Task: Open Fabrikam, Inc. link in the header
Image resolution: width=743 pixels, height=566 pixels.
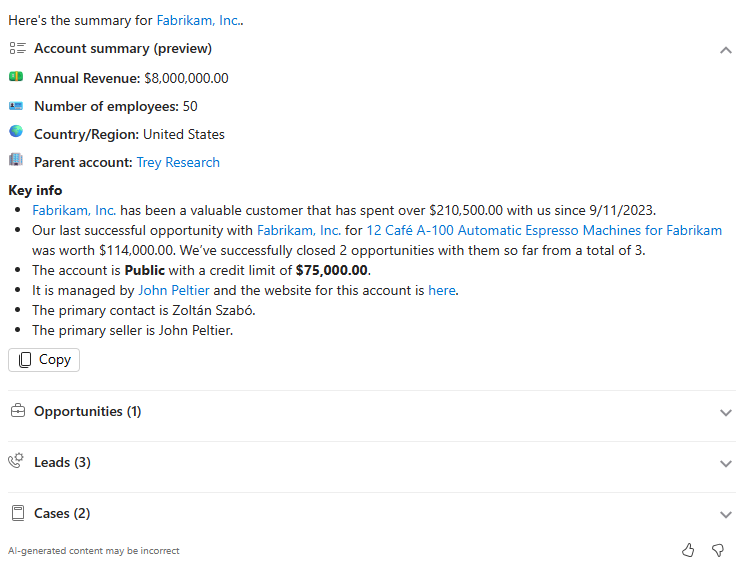Action: click(197, 20)
